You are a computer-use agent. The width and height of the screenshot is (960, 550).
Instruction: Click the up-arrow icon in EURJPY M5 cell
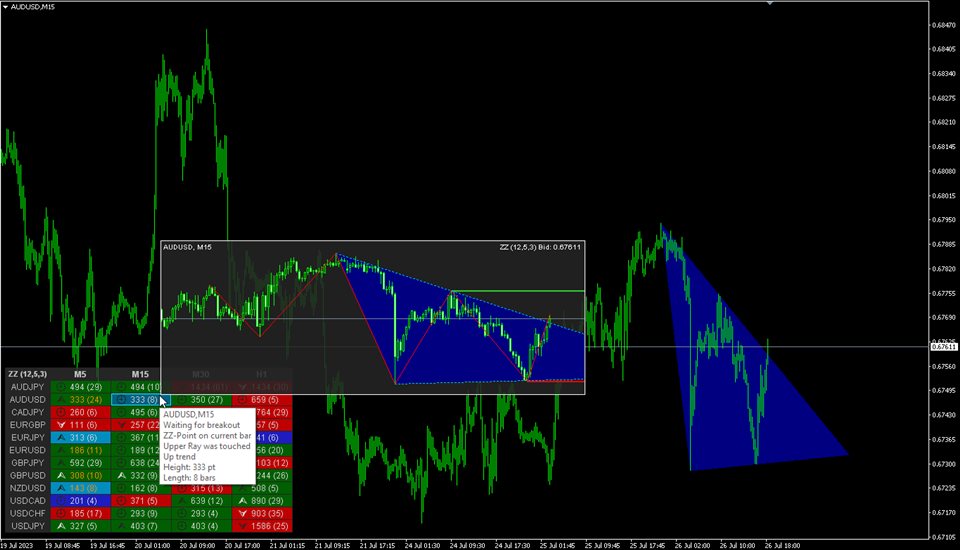pyautogui.click(x=61, y=437)
